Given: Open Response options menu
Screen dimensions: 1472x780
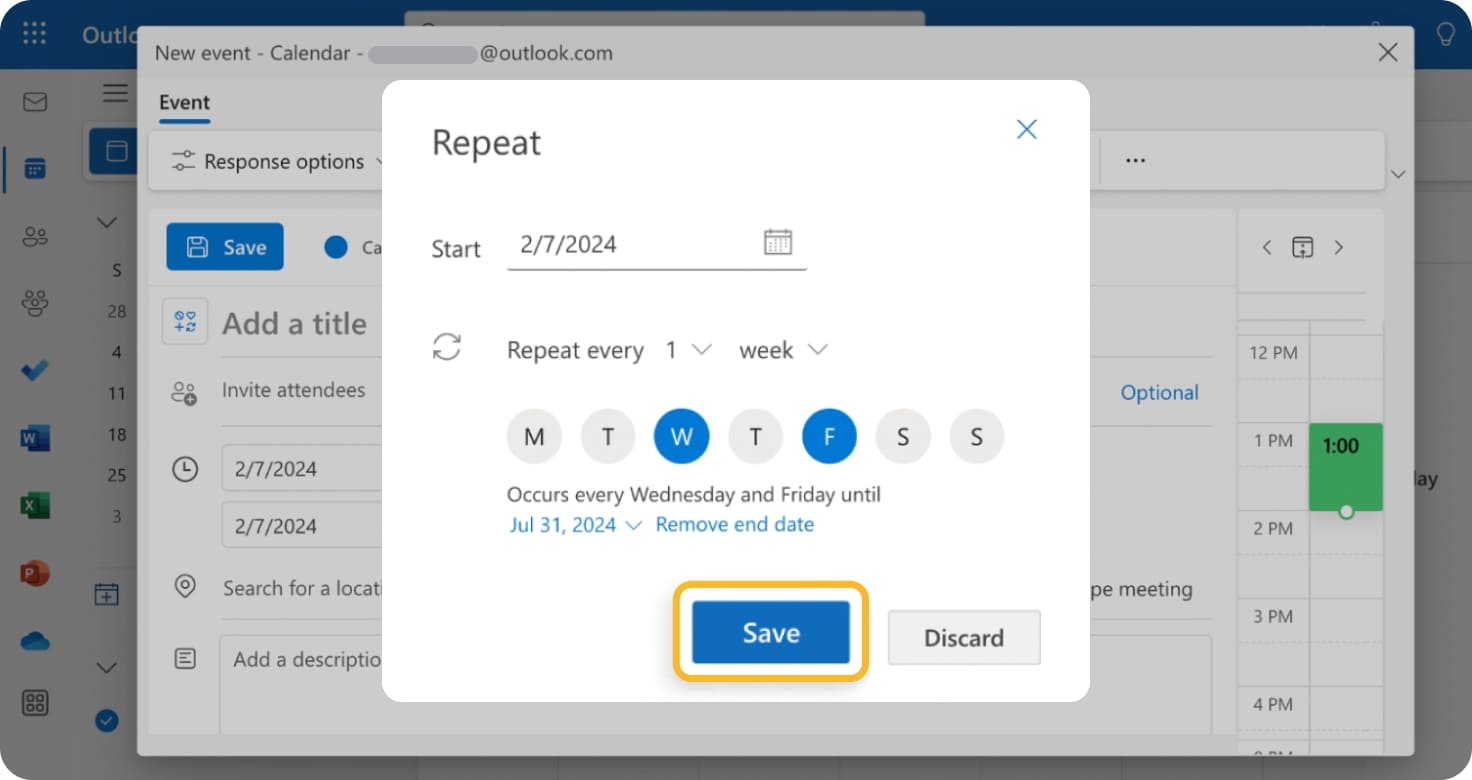Looking at the screenshot, I should tap(278, 162).
